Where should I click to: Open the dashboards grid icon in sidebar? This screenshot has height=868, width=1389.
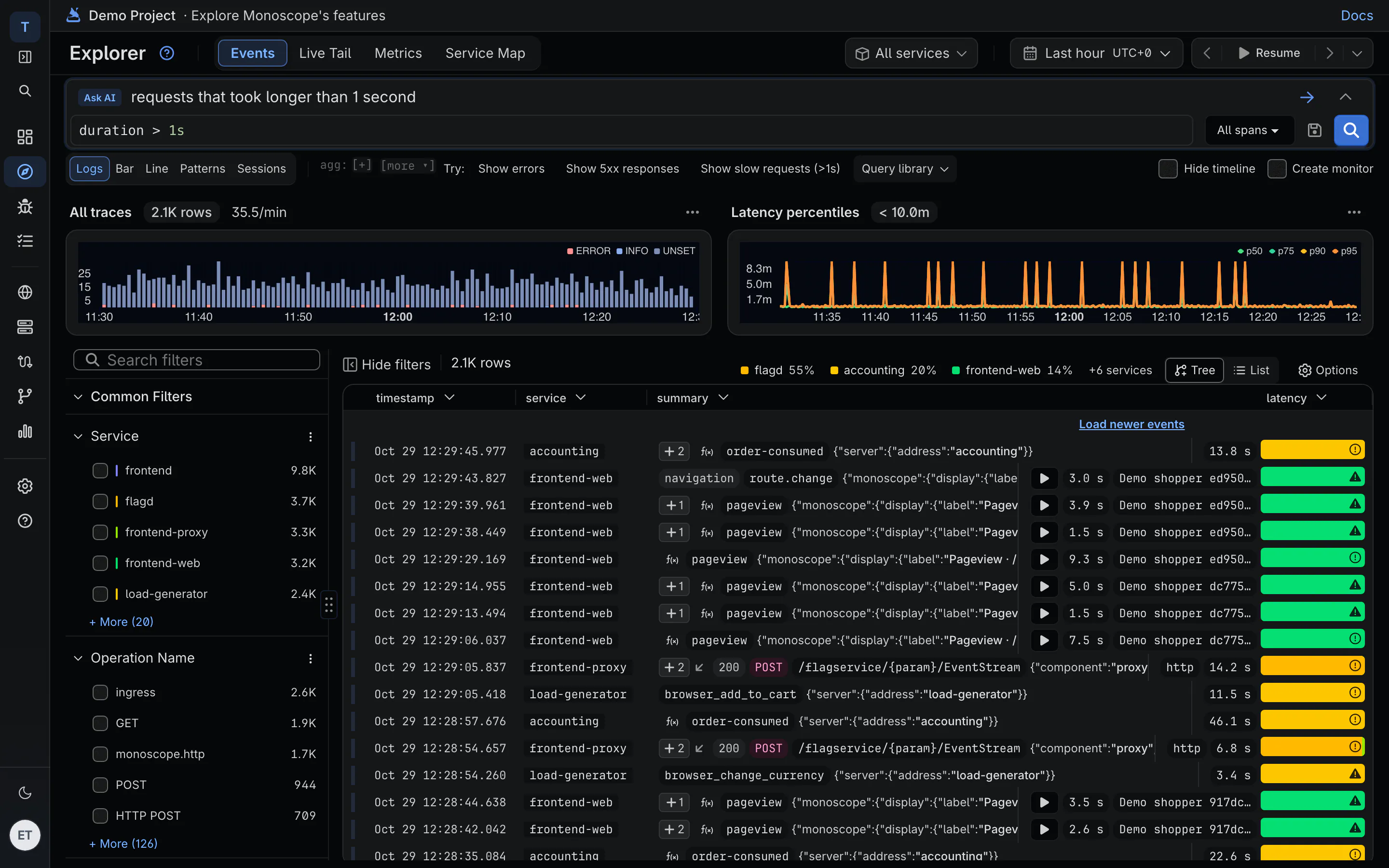25,136
